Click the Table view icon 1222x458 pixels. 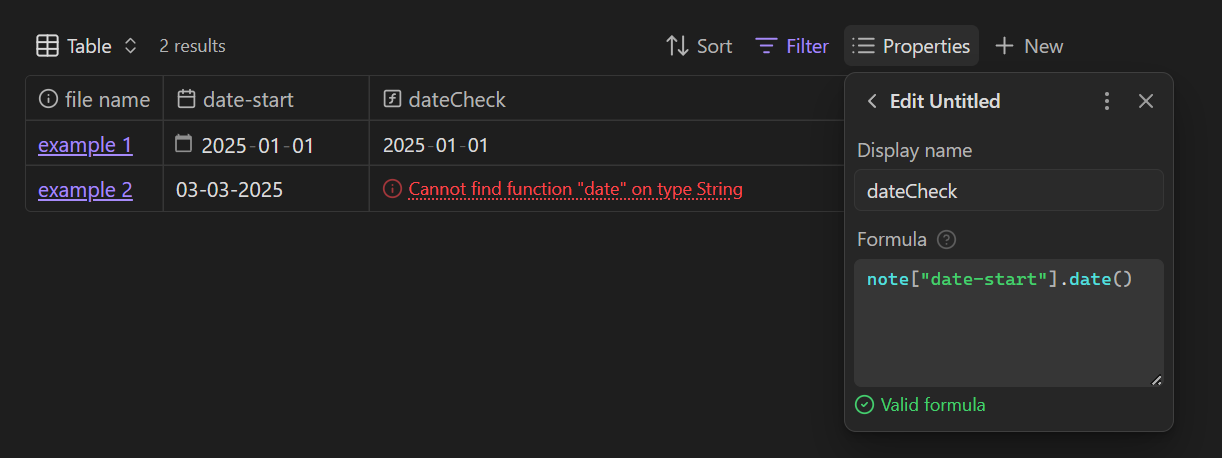(x=47, y=46)
